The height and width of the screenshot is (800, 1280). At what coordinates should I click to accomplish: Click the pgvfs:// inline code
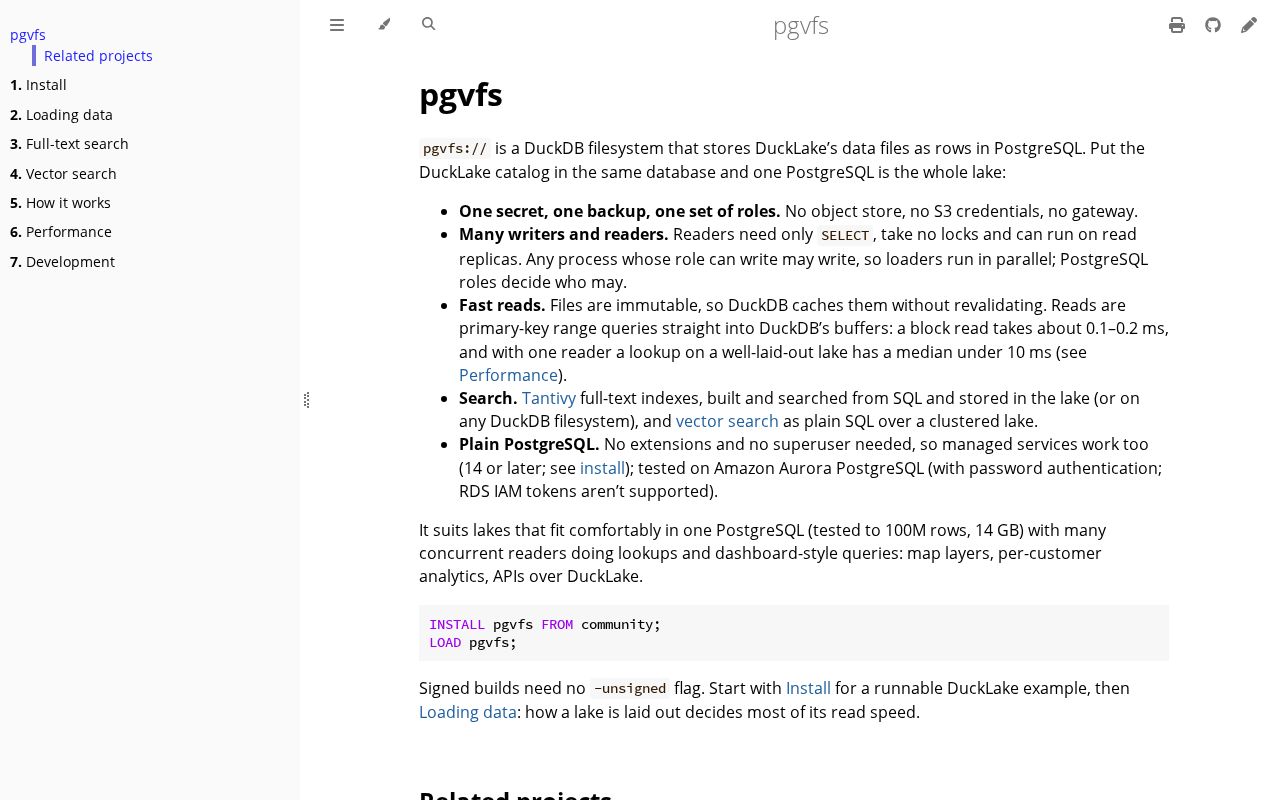[455, 149]
